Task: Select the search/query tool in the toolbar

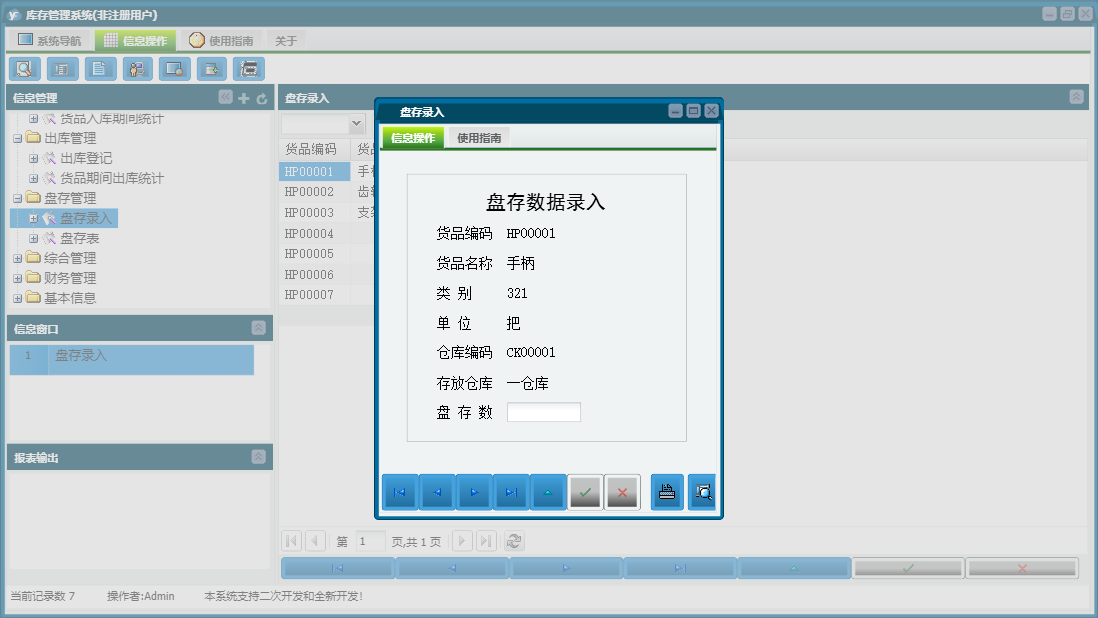Action: (x=24, y=68)
